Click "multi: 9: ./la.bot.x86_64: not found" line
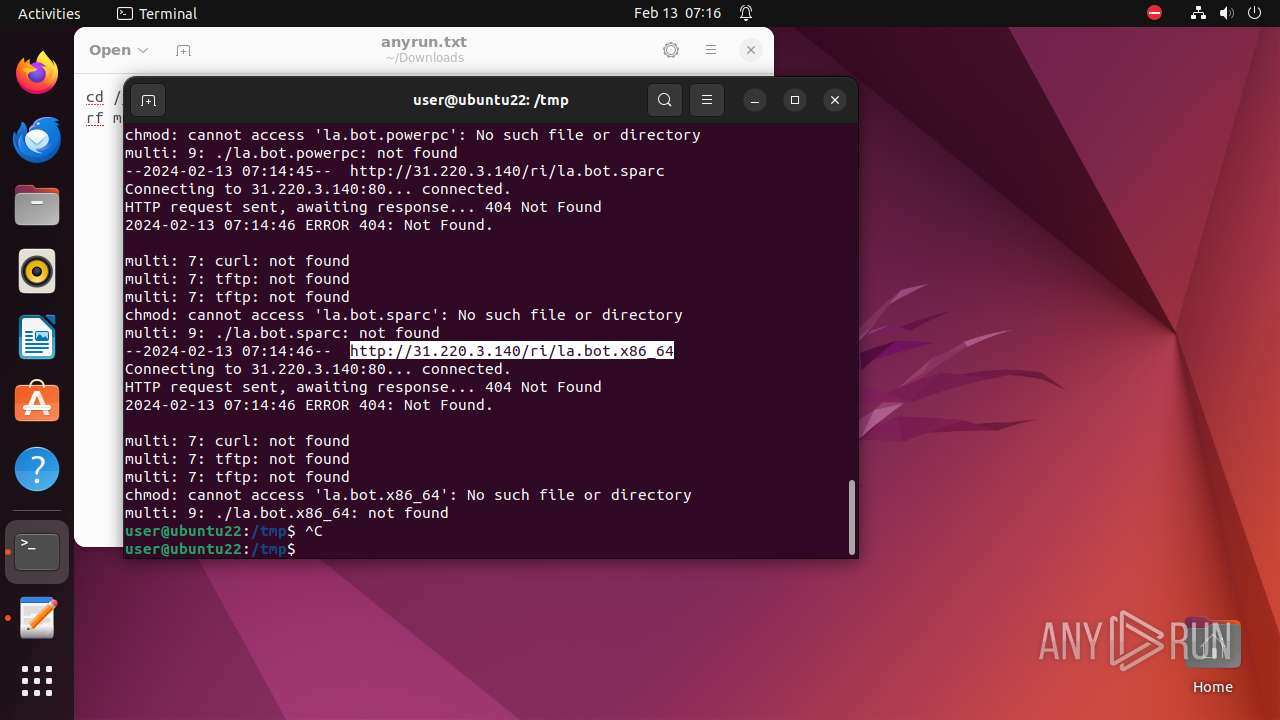The image size is (1280, 720). click(287, 513)
